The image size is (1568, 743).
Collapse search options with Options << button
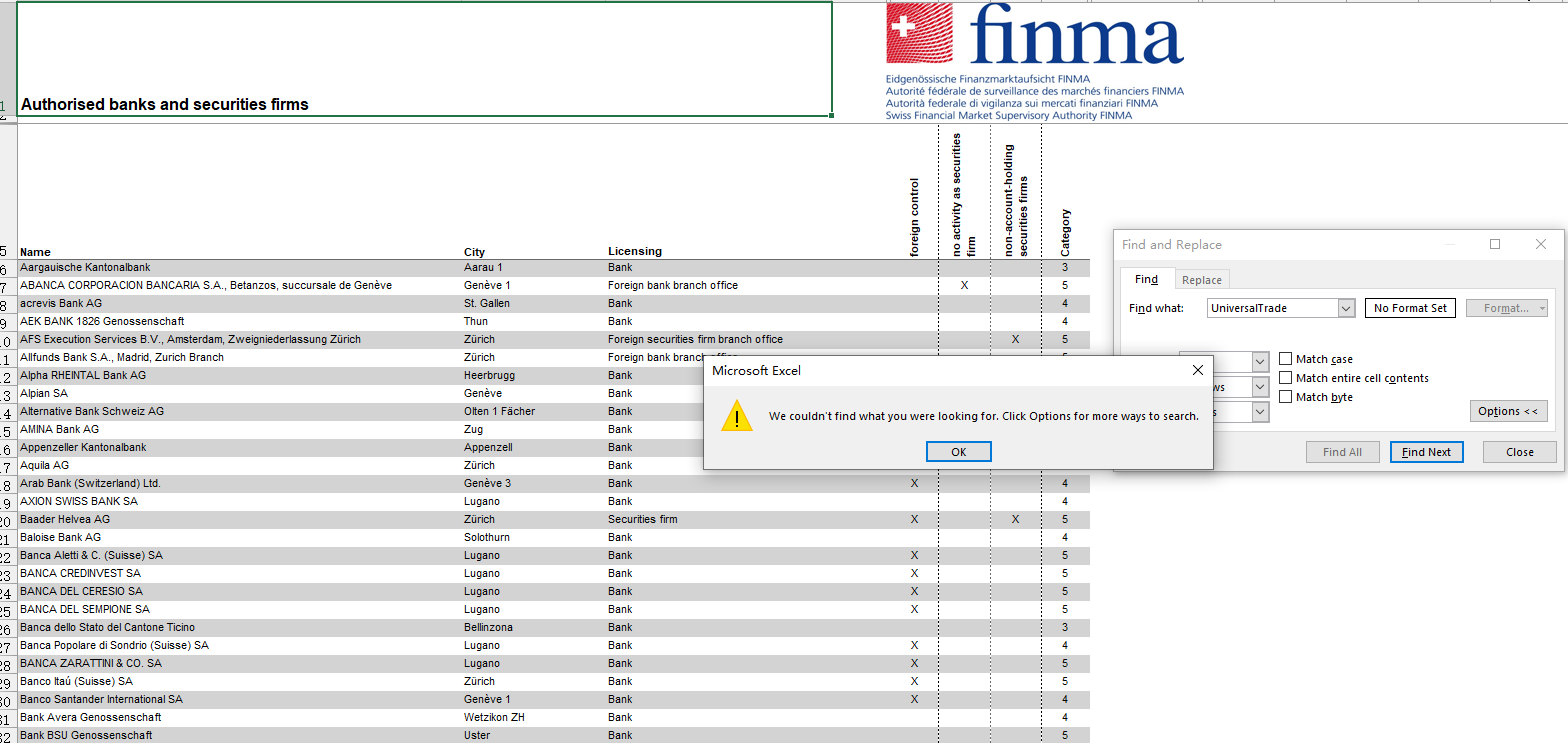pyautogui.click(x=1508, y=411)
